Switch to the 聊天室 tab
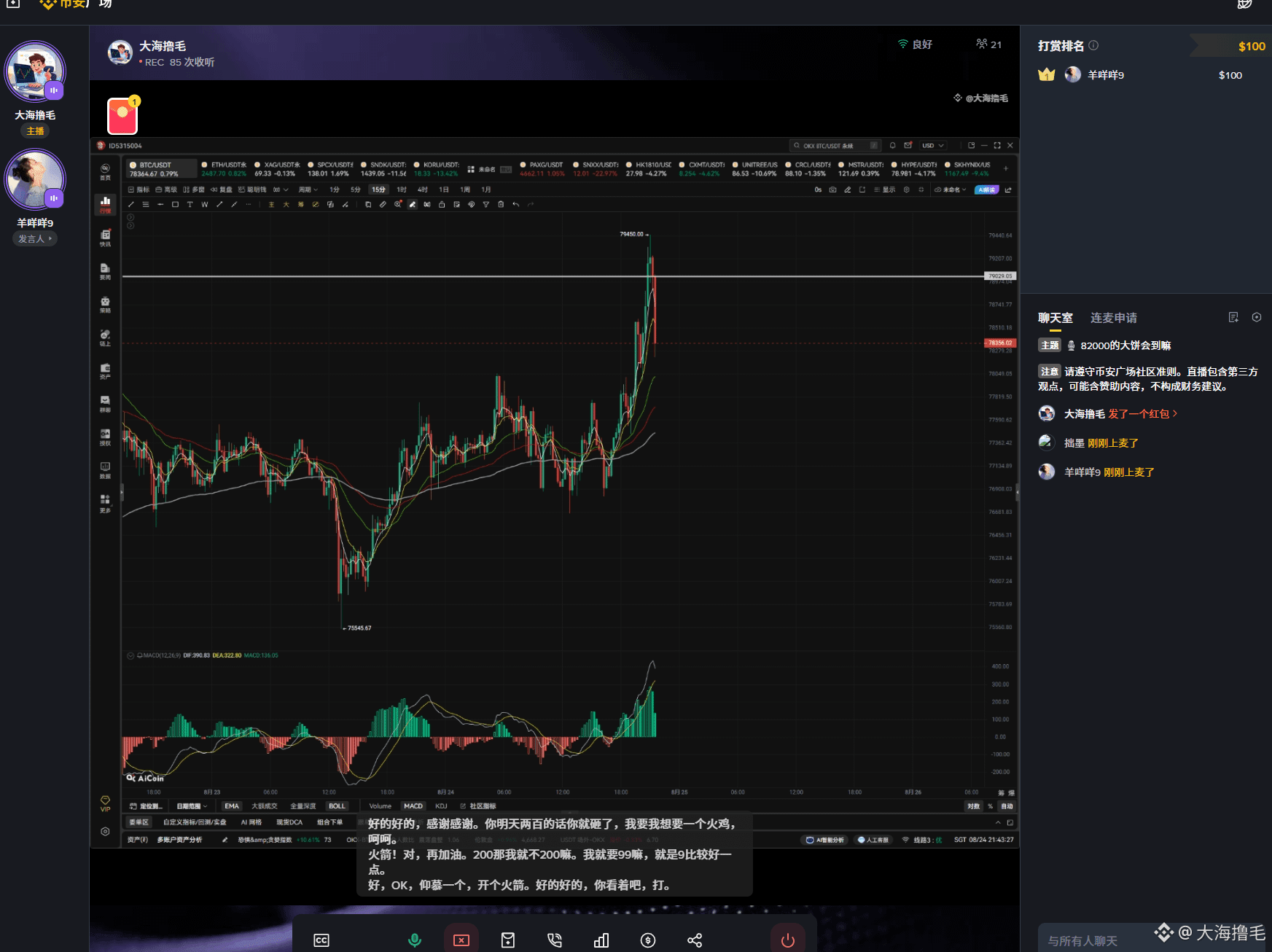 tap(1056, 318)
